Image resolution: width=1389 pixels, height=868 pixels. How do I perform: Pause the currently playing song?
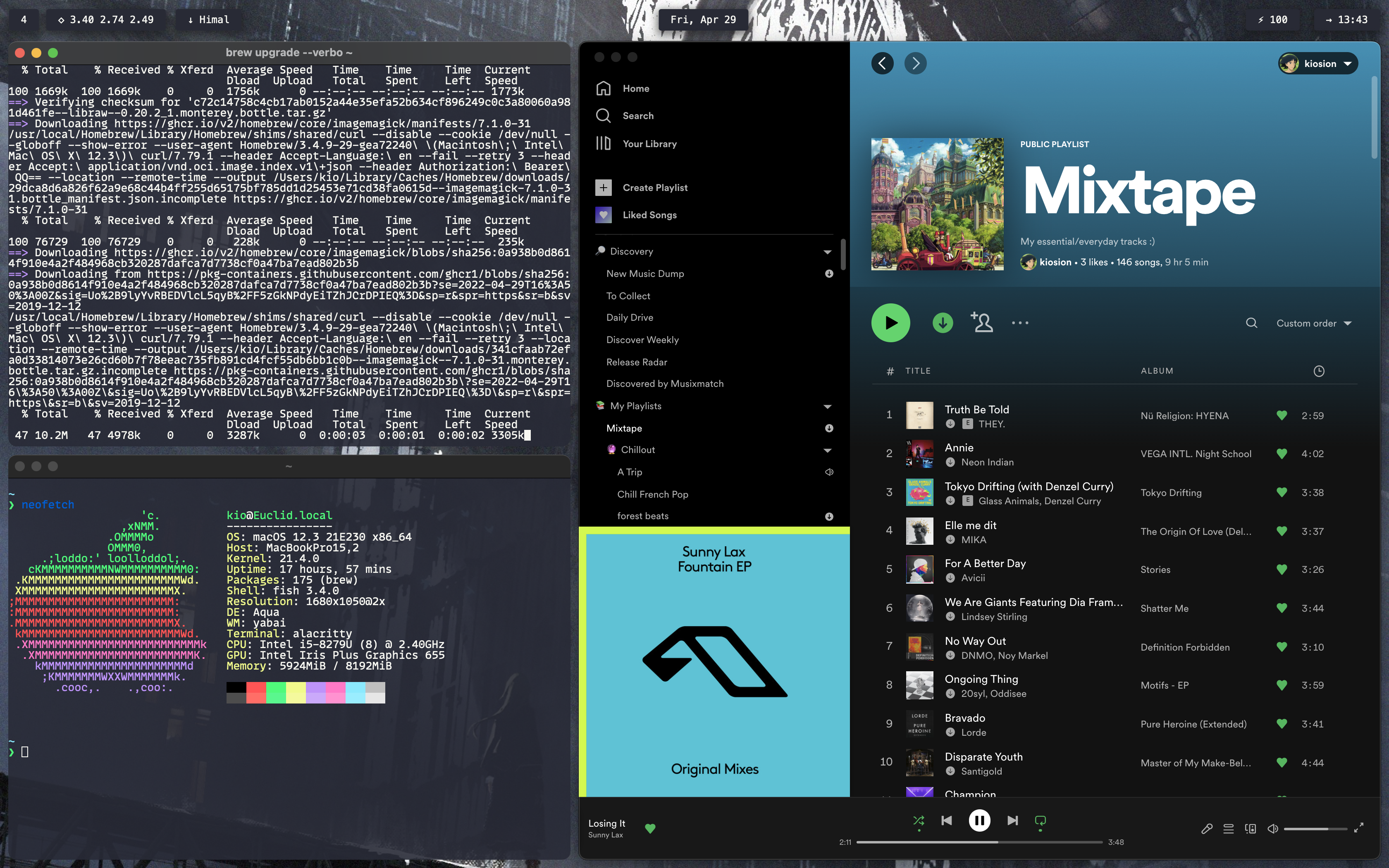(x=979, y=820)
